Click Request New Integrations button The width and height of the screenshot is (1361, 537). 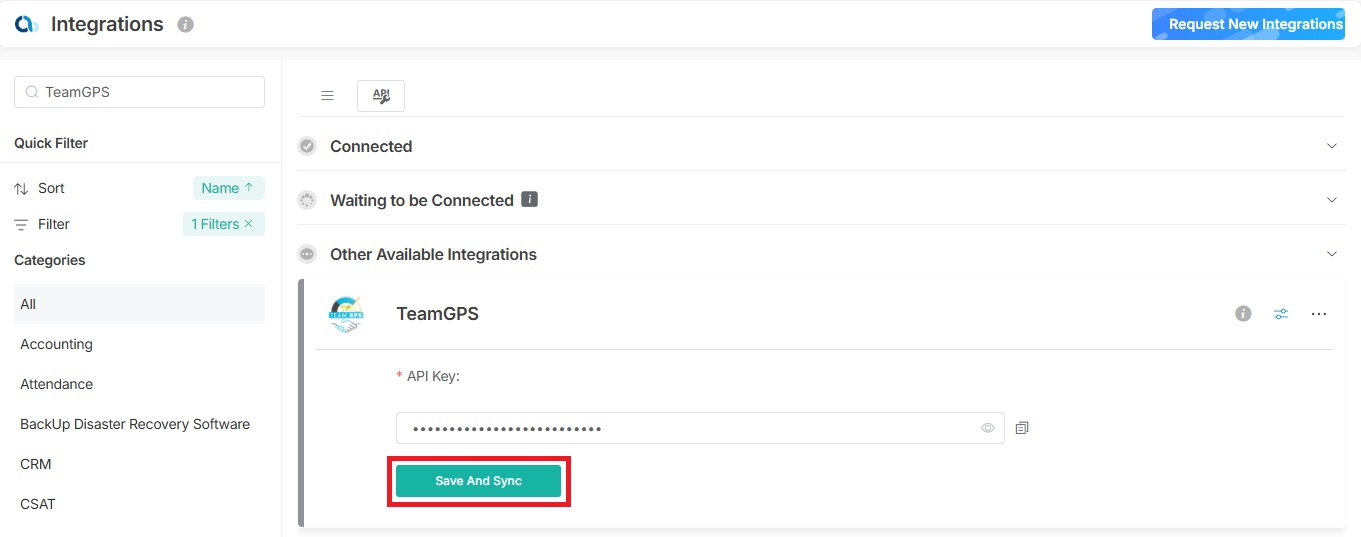1255,24
